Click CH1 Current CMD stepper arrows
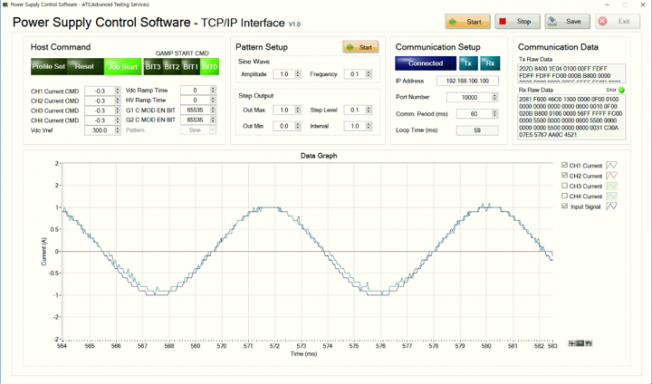The width and height of the screenshot is (652, 384). pyautogui.click(x=118, y=91)
